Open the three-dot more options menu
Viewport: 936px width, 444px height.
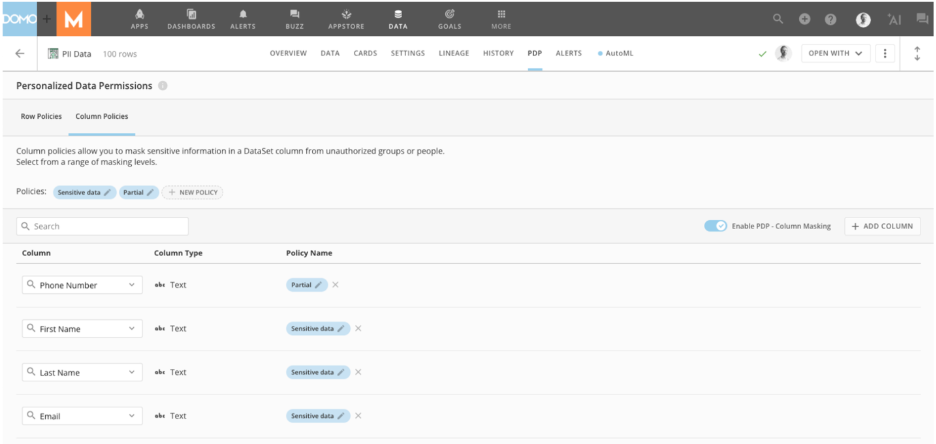(x=885, y=53)
